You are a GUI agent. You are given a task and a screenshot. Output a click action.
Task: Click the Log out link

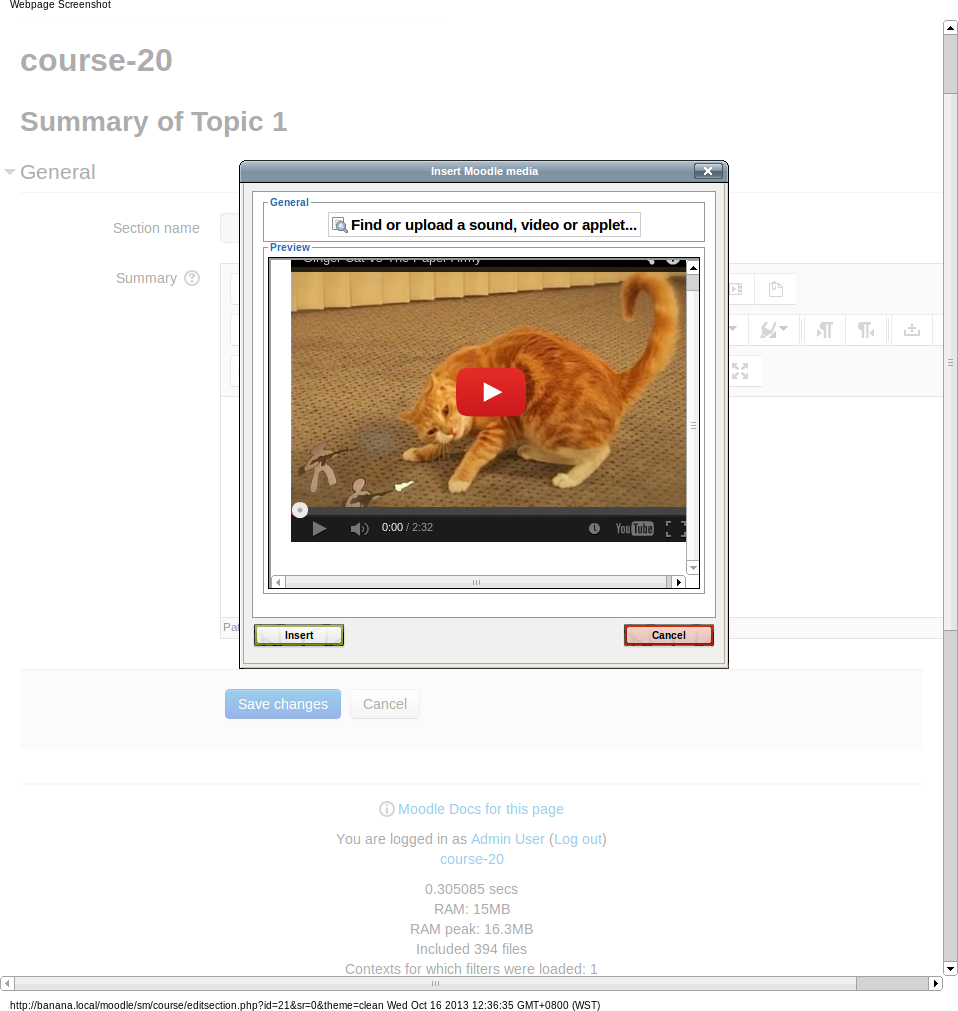point(578,839)
